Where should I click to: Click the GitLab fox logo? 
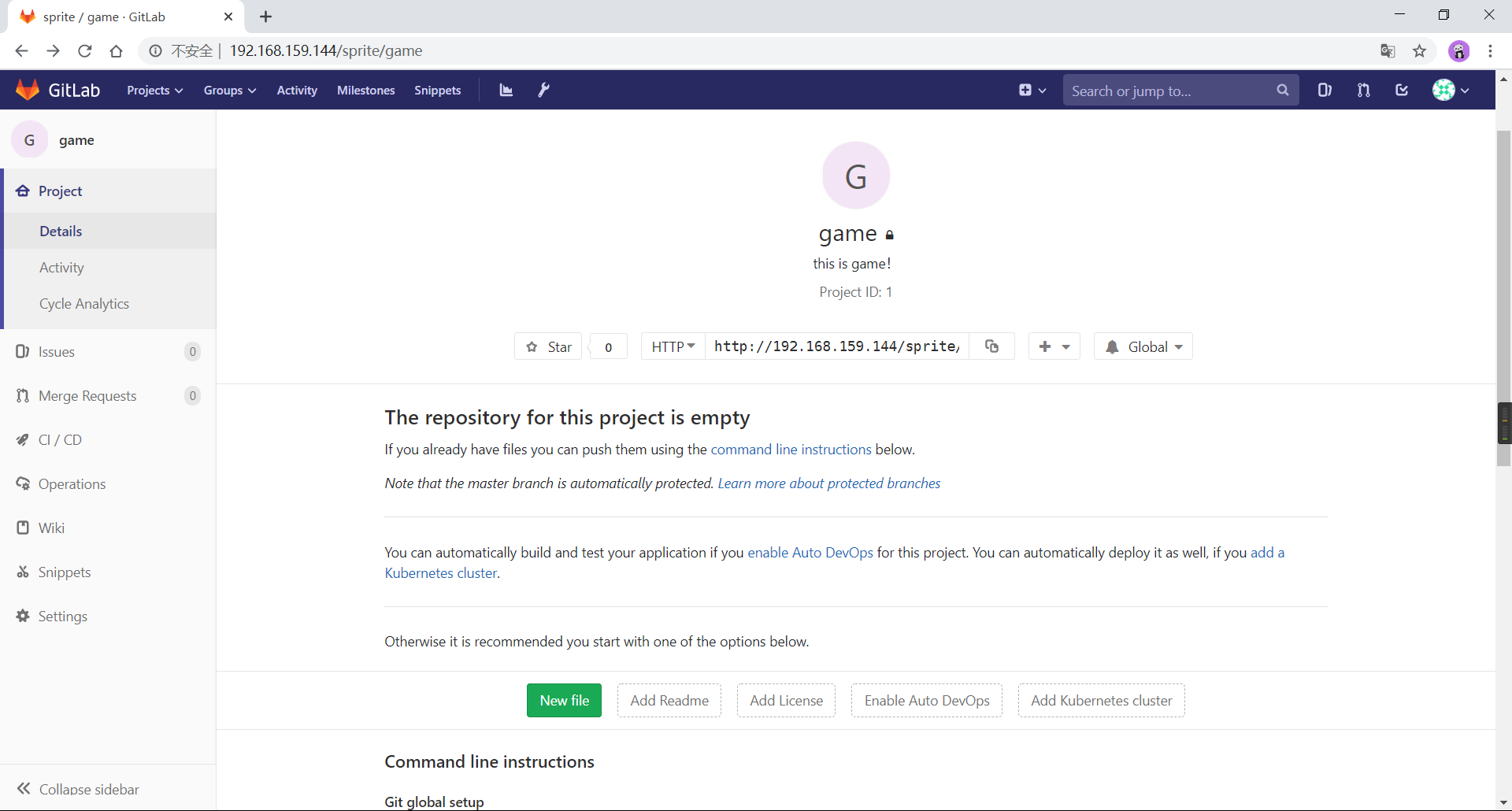28,90
